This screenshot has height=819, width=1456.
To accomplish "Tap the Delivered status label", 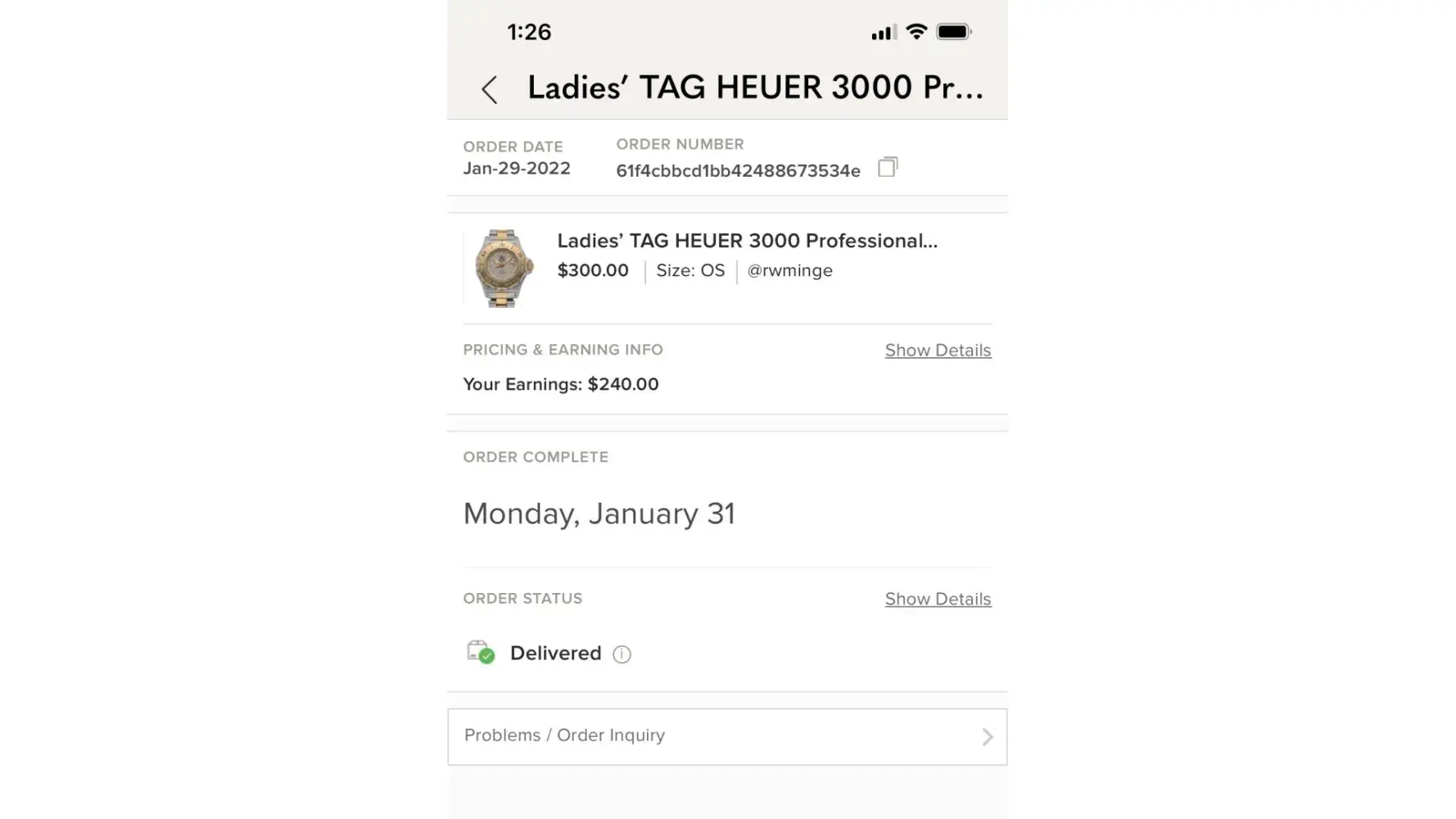I will 555,654.
